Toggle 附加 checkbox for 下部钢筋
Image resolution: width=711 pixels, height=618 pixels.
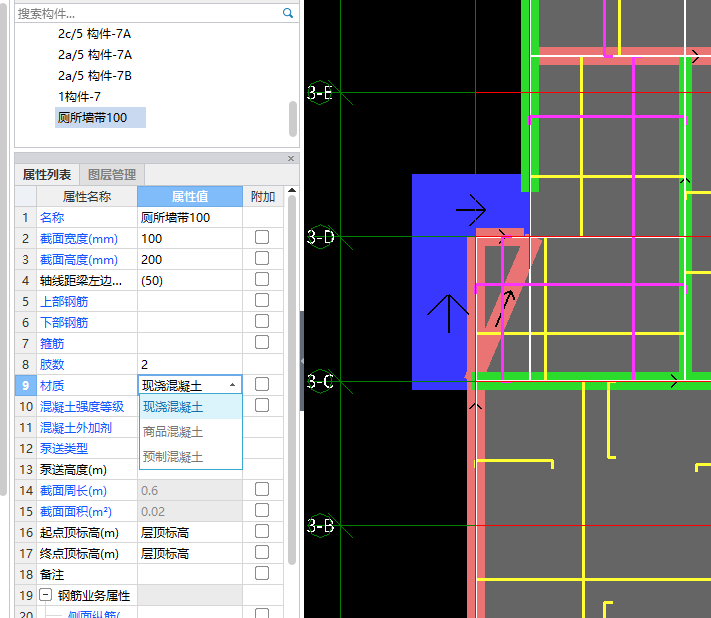coord(262,321)
